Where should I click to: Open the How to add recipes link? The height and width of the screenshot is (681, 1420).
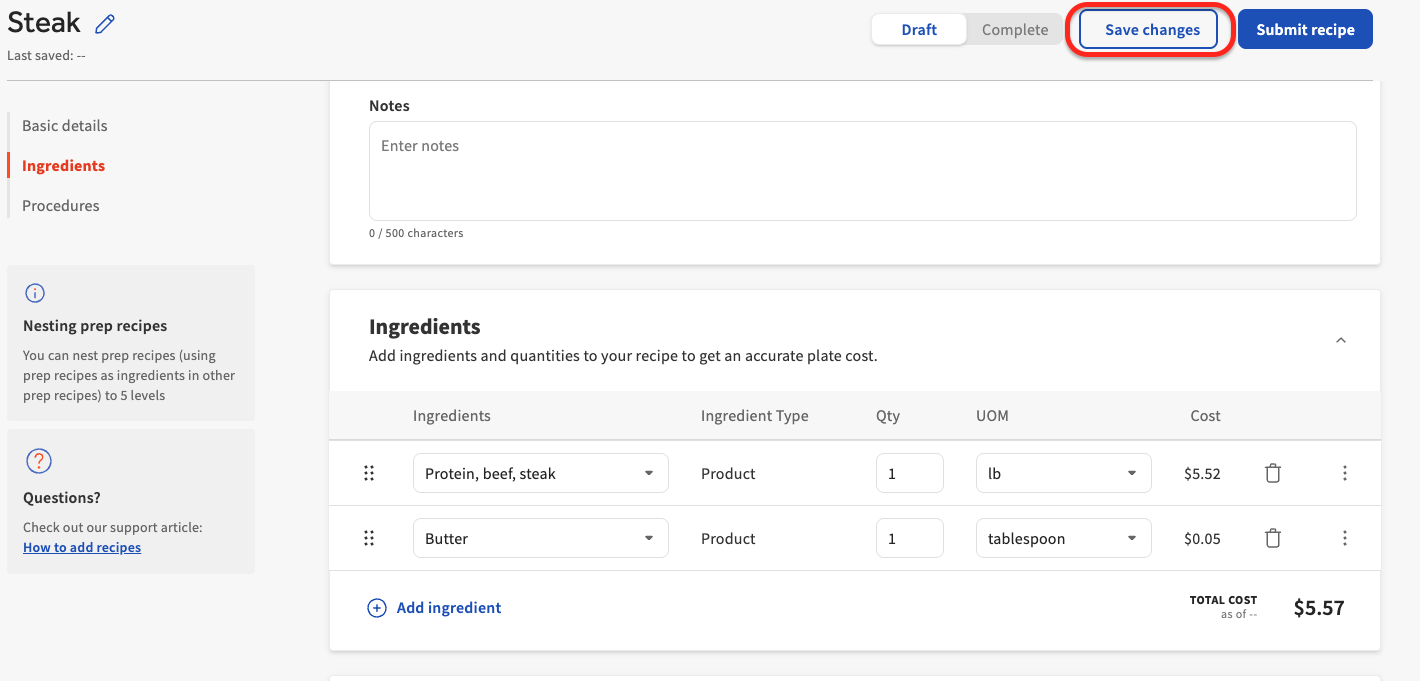point(82,548)
